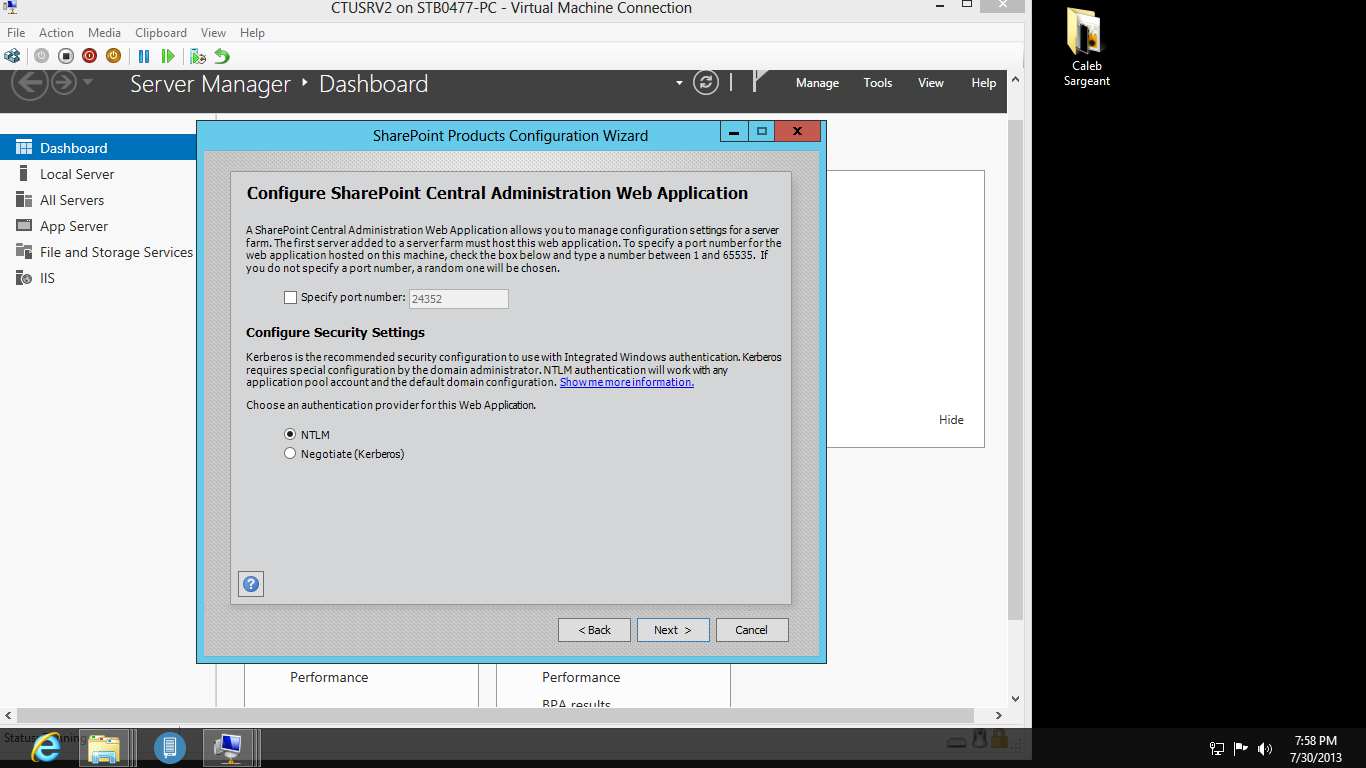Open the breadcrumb dropdown beside Refresh
The width and height of the screenshot is (1366, 768).
pyautogui.click(x=680, y=83)
